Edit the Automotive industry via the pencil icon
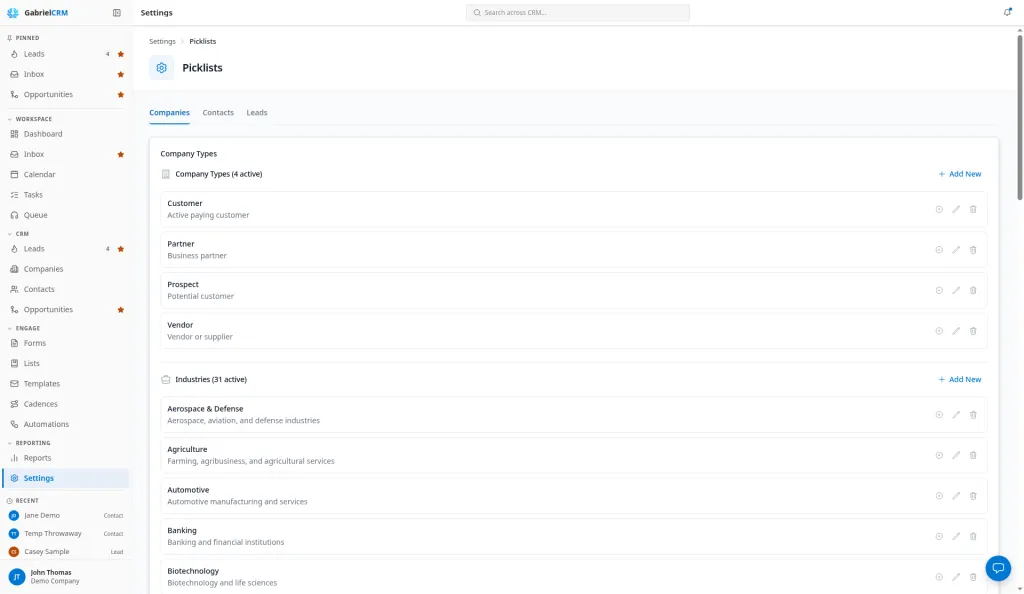The image size is (1024, 594). (x=956, y=496)
